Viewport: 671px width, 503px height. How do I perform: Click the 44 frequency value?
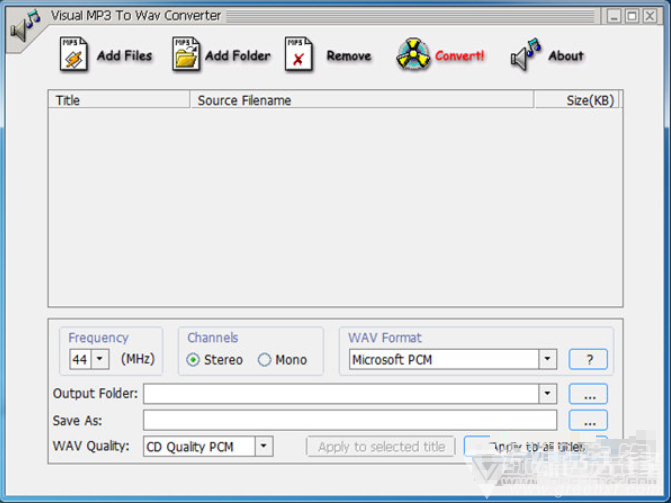(x=80, y=360)
